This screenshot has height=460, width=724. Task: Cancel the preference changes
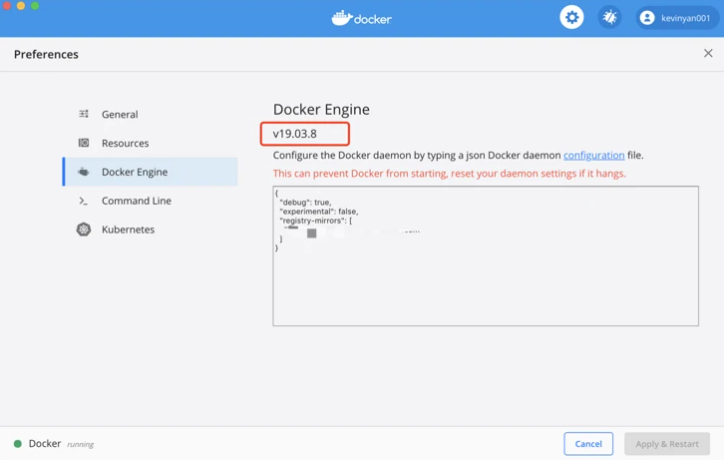tap(588, 444)
